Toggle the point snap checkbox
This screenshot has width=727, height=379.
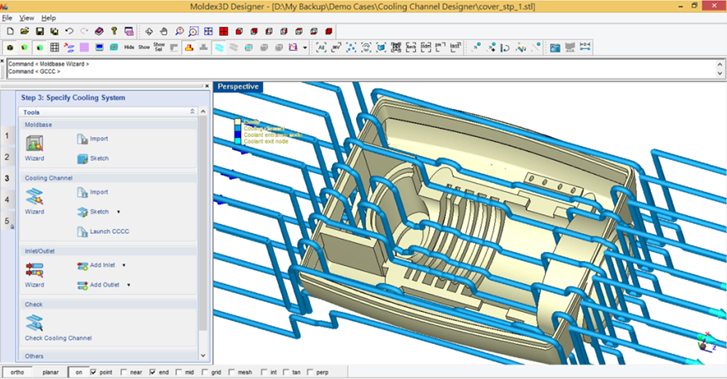[94, 372]
